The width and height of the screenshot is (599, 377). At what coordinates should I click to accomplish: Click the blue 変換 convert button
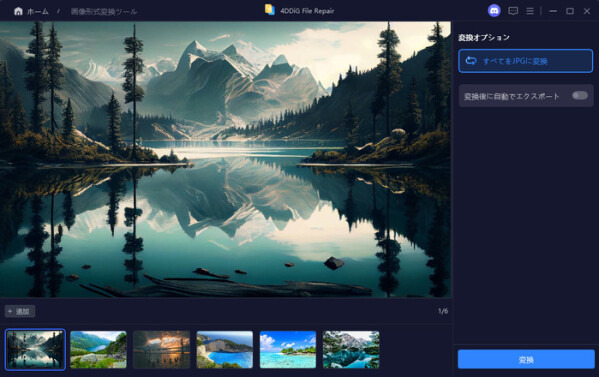click(x=526, y=359)
